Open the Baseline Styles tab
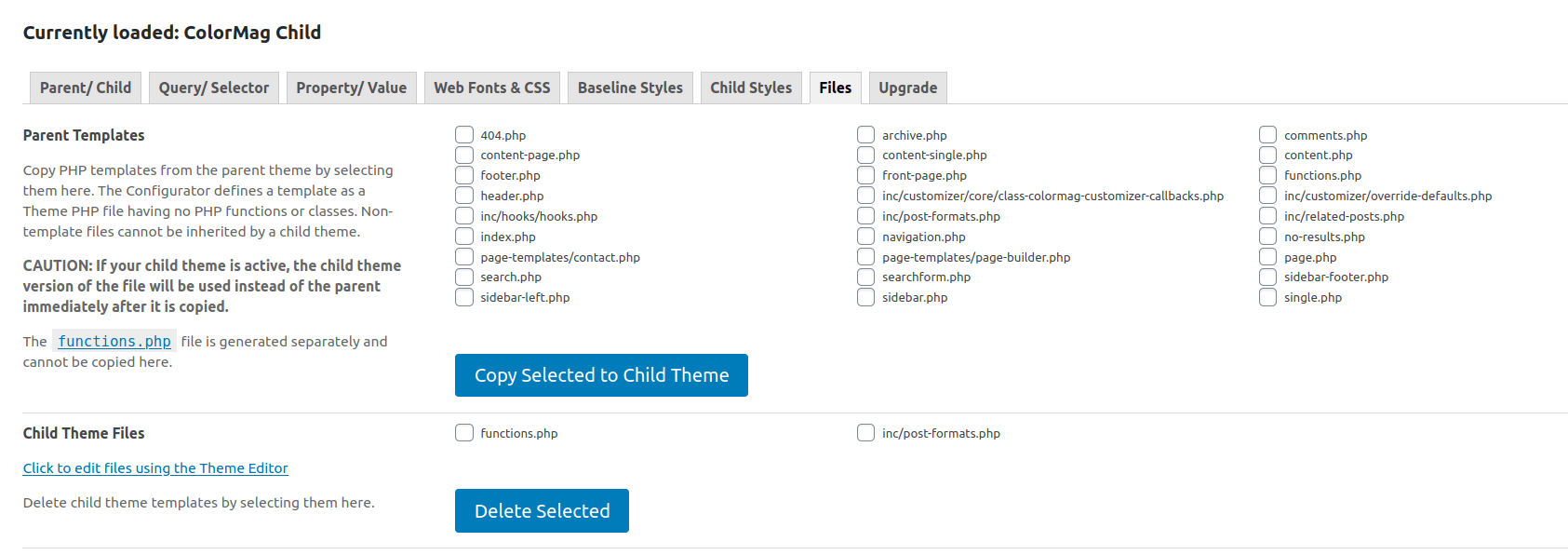Image resolution: width=1568 pixels, height=555 pixels. pyautogui.click(x=630, y=87)
